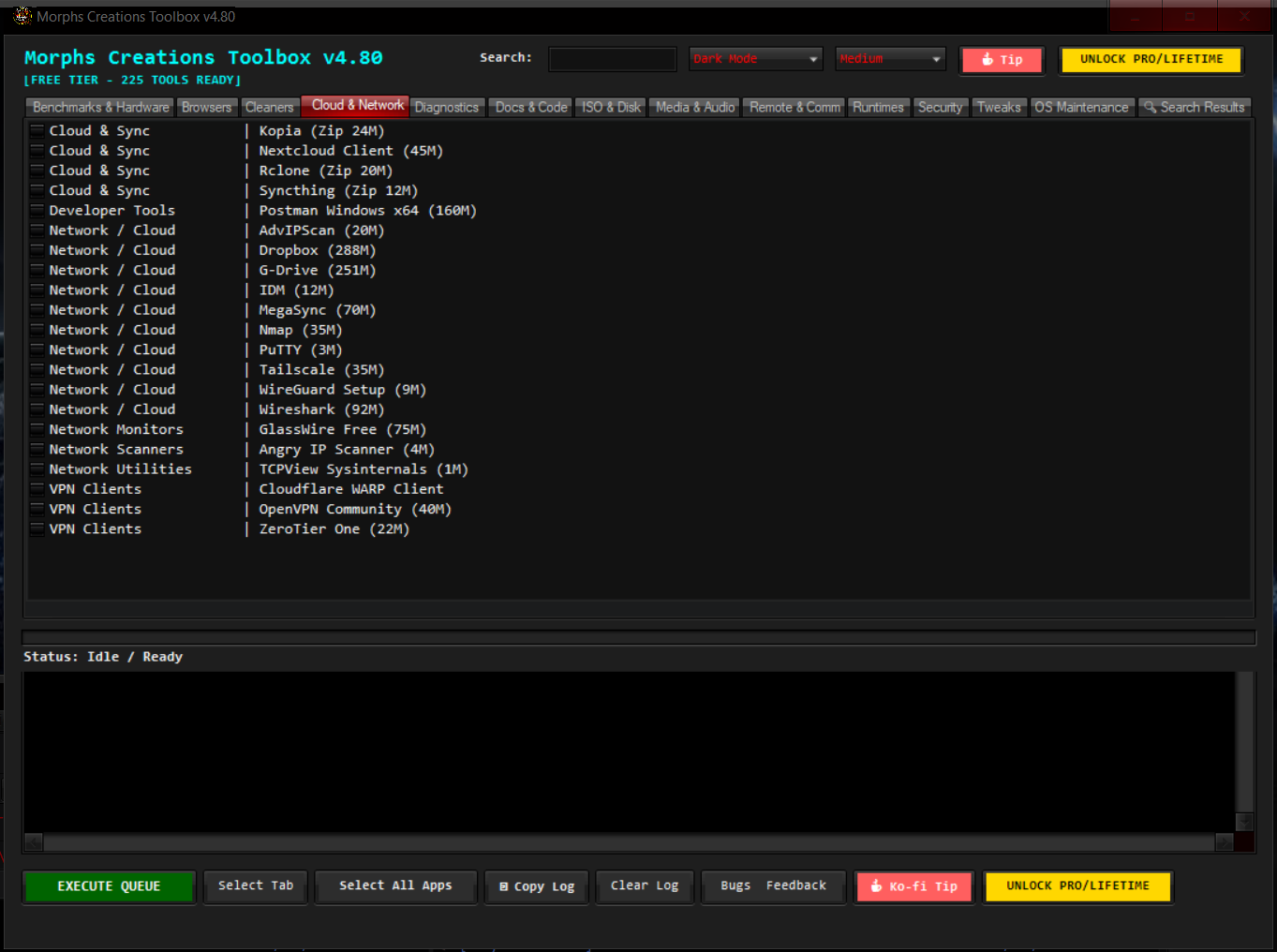This screenshot has height=952, width=1277.
Task: Switch to the Diagnostics tab
Action: [447, 108]
